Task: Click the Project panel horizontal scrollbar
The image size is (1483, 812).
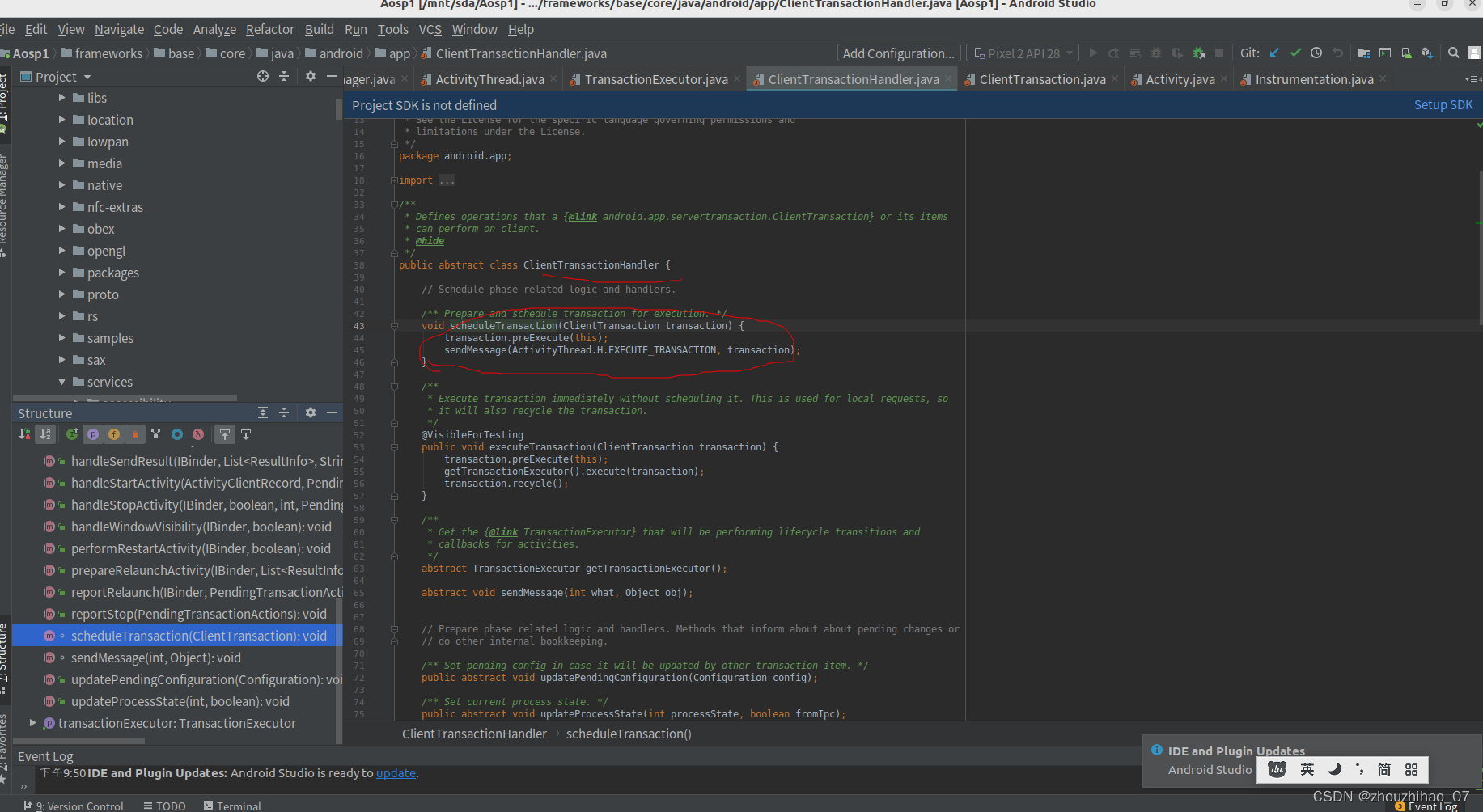Action: click(x=125, y=398)
